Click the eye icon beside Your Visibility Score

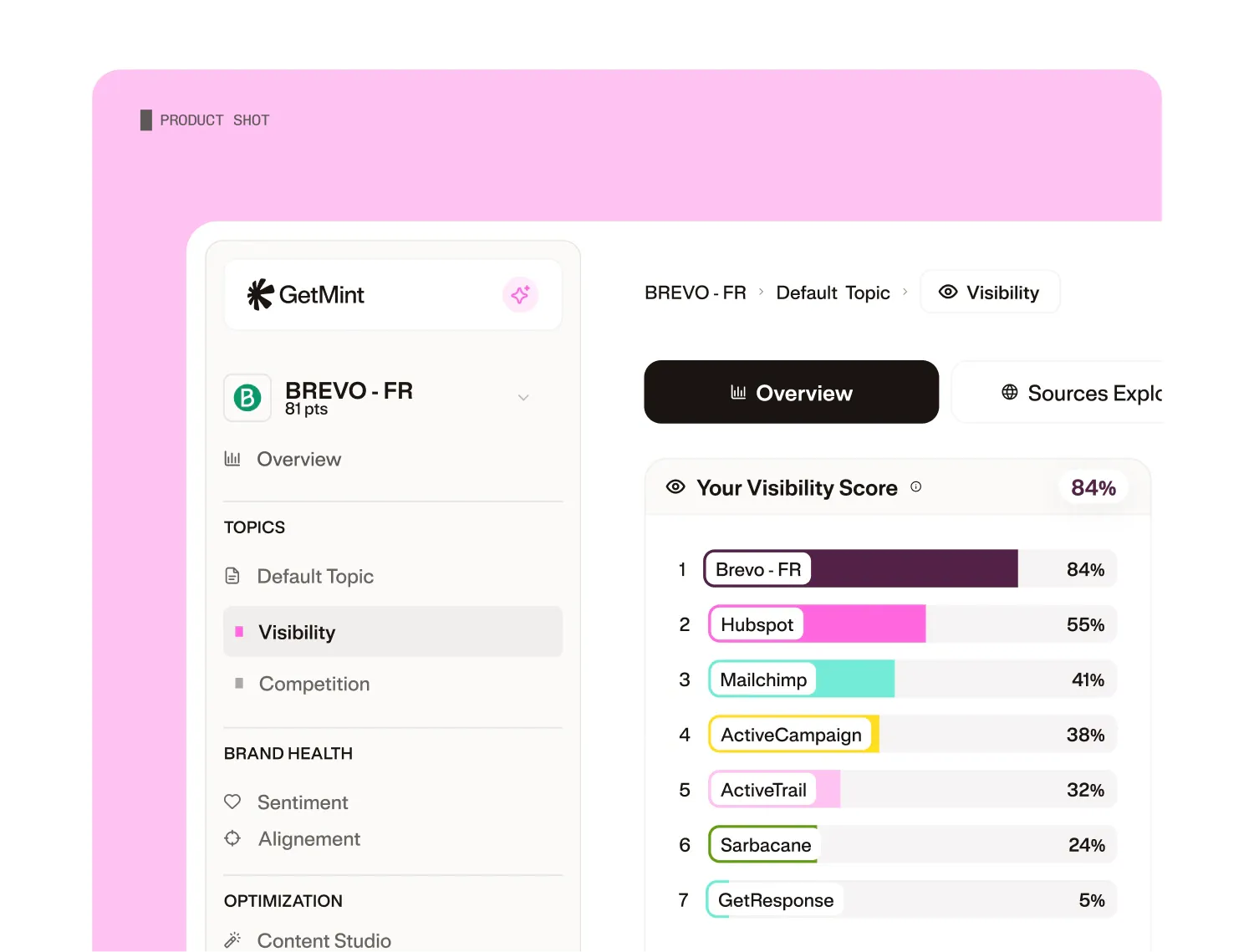[x=675, y=486]
